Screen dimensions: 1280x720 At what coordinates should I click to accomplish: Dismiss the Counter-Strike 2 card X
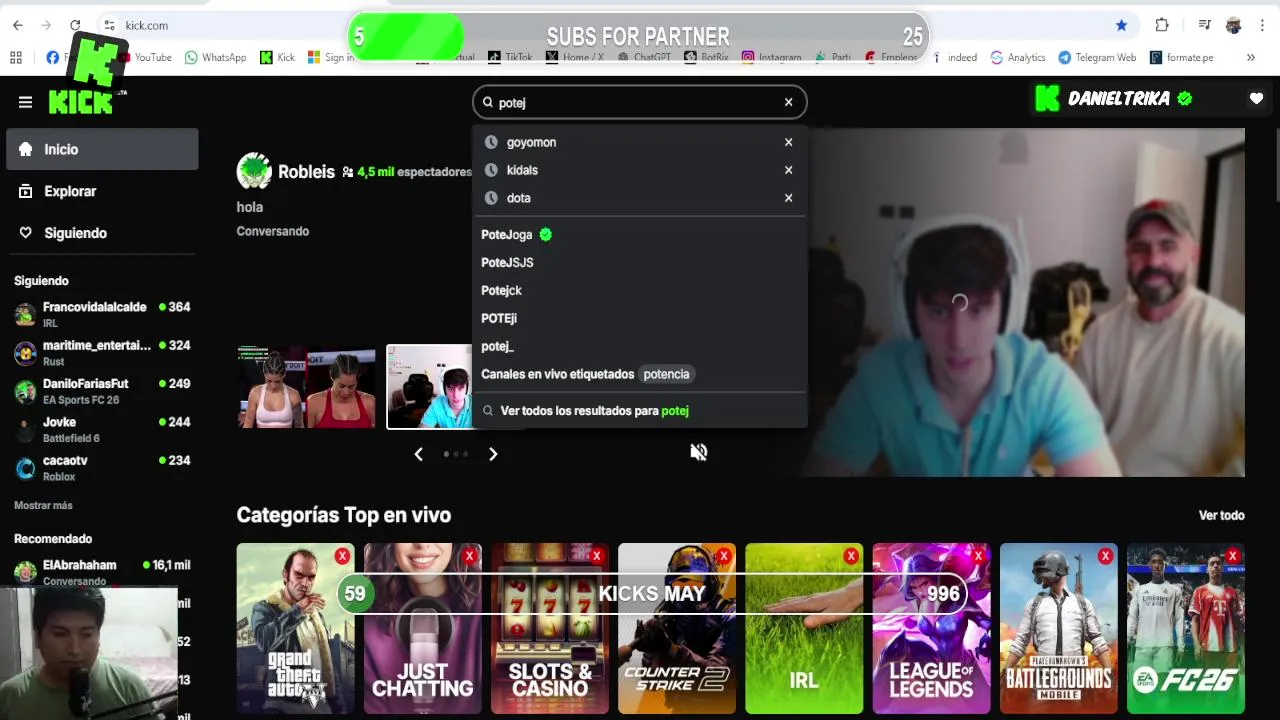[723, 556]
